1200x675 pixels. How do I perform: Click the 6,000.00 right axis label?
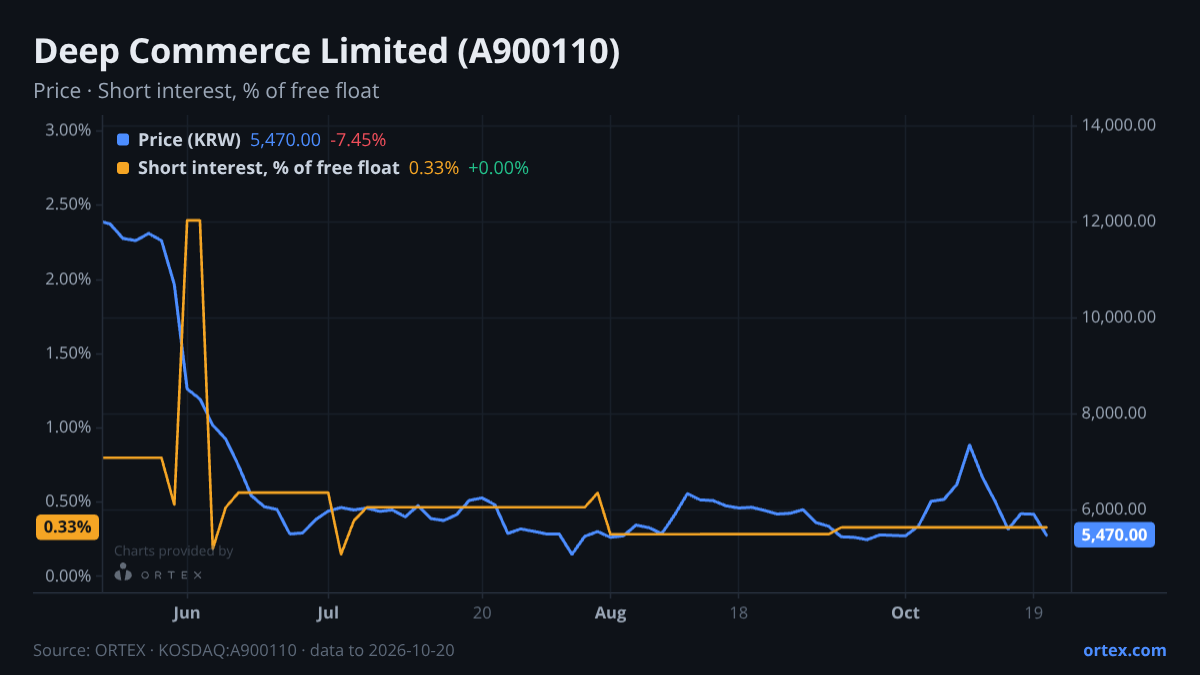pyautogui.click(x=1115, y=509)
